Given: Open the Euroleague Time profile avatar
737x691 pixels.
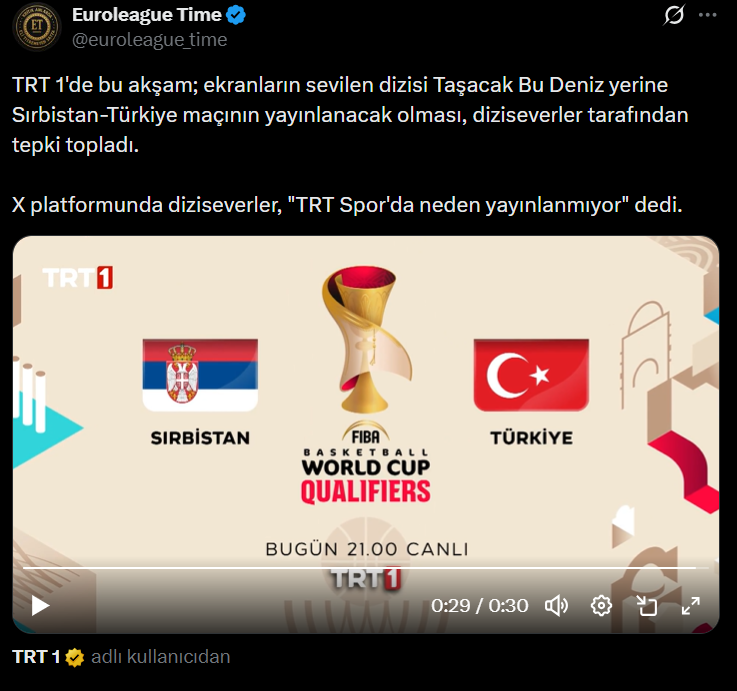Looking at the screenshot, I should coord(37,26).
